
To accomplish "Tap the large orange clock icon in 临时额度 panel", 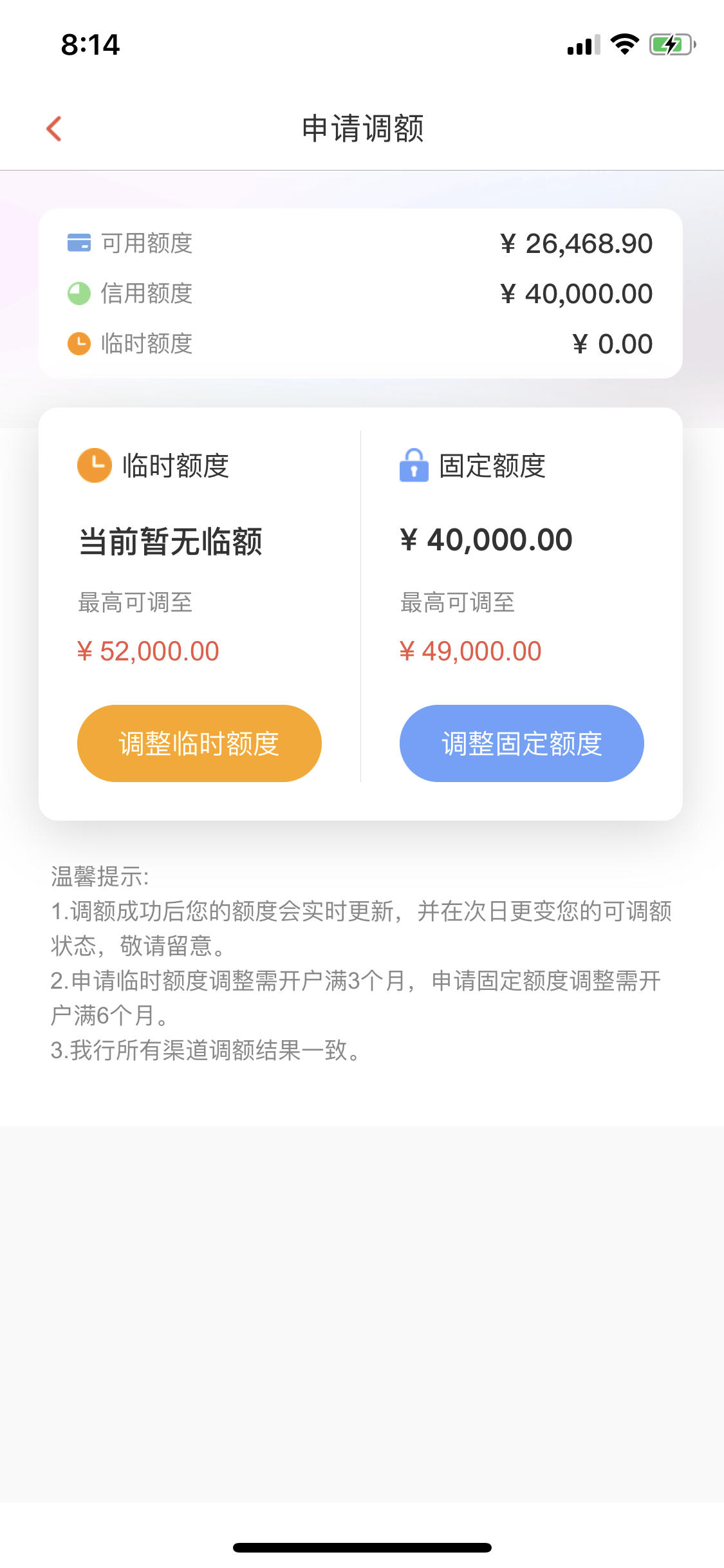I will pos(95,465).
